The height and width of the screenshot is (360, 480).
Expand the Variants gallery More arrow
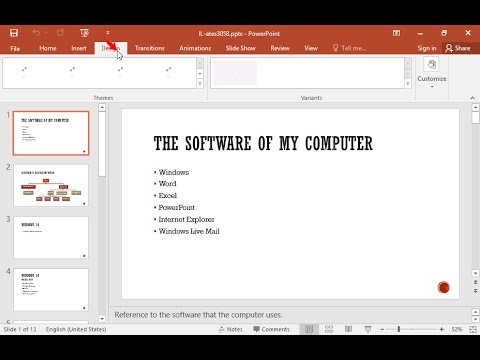[408, 83]
